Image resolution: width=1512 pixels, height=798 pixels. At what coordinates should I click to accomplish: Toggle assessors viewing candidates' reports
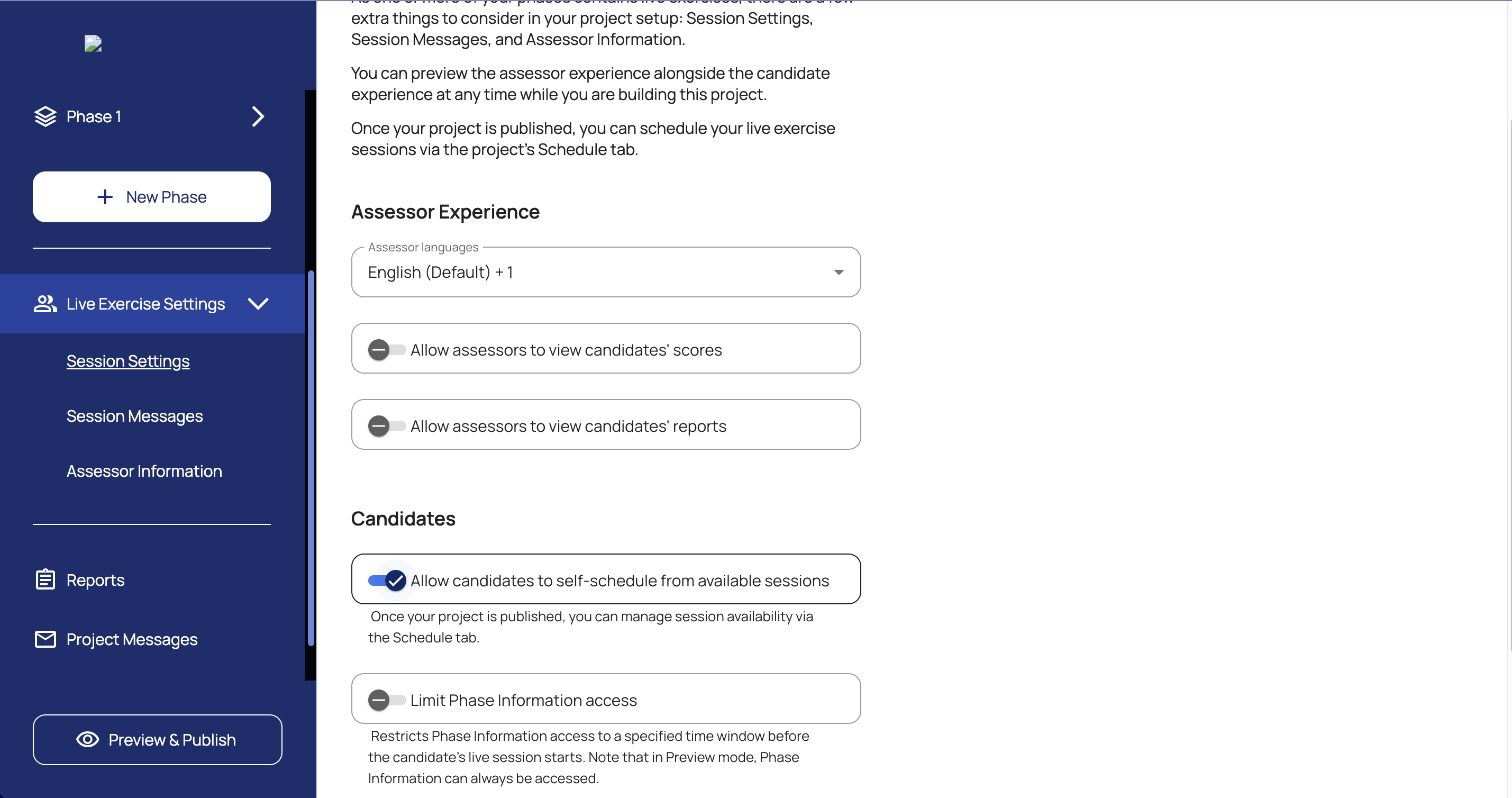click(x=386, y=425)
